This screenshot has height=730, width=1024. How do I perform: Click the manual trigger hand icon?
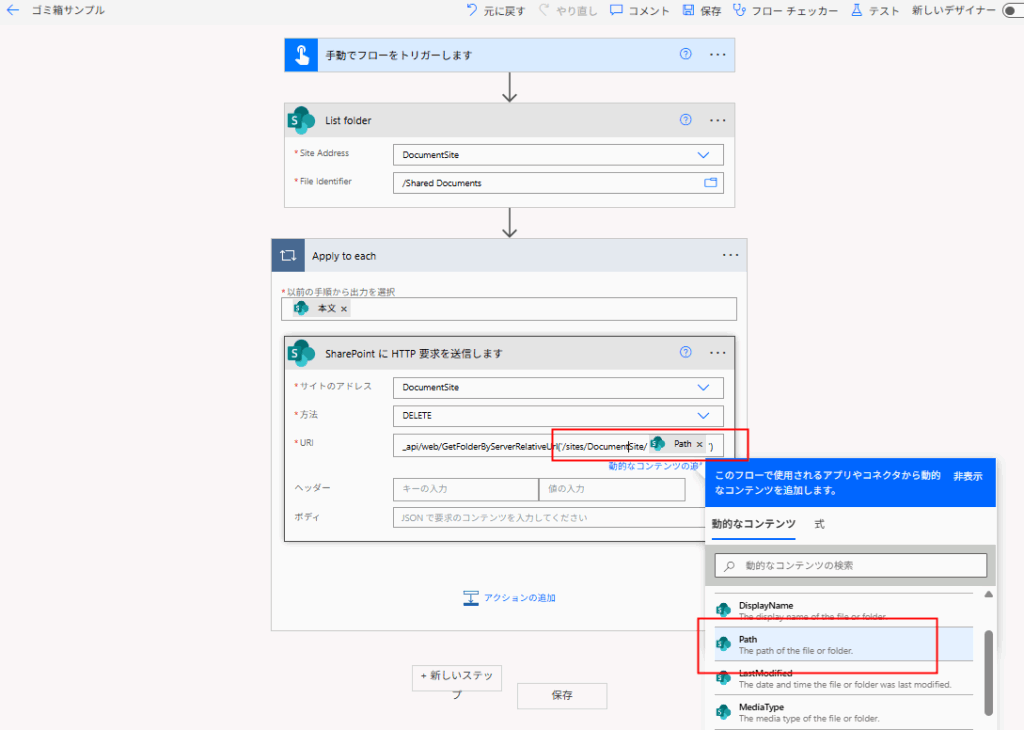coord(301,55)
